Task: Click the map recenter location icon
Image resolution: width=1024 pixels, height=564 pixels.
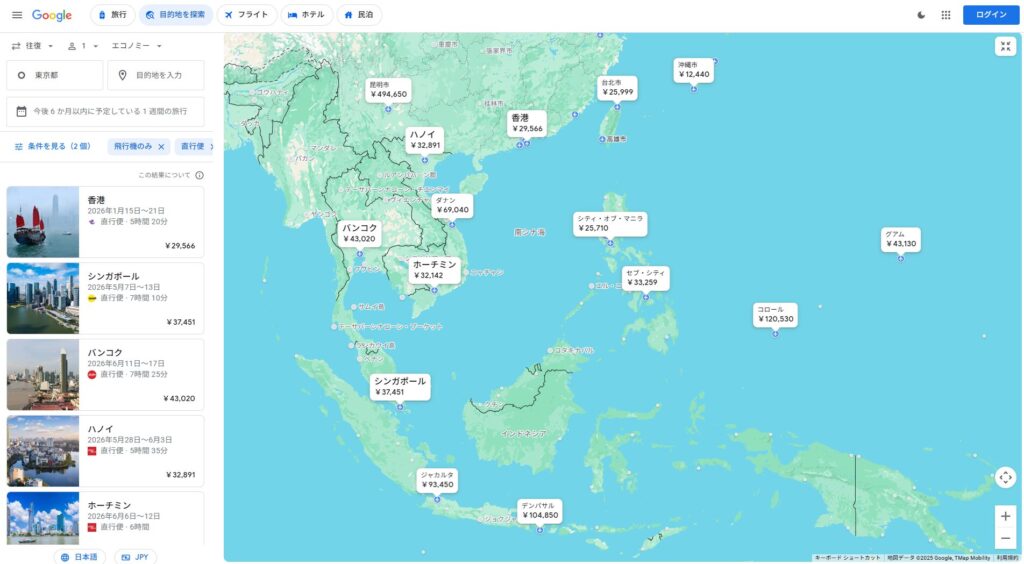Action: coord(1005,477)
